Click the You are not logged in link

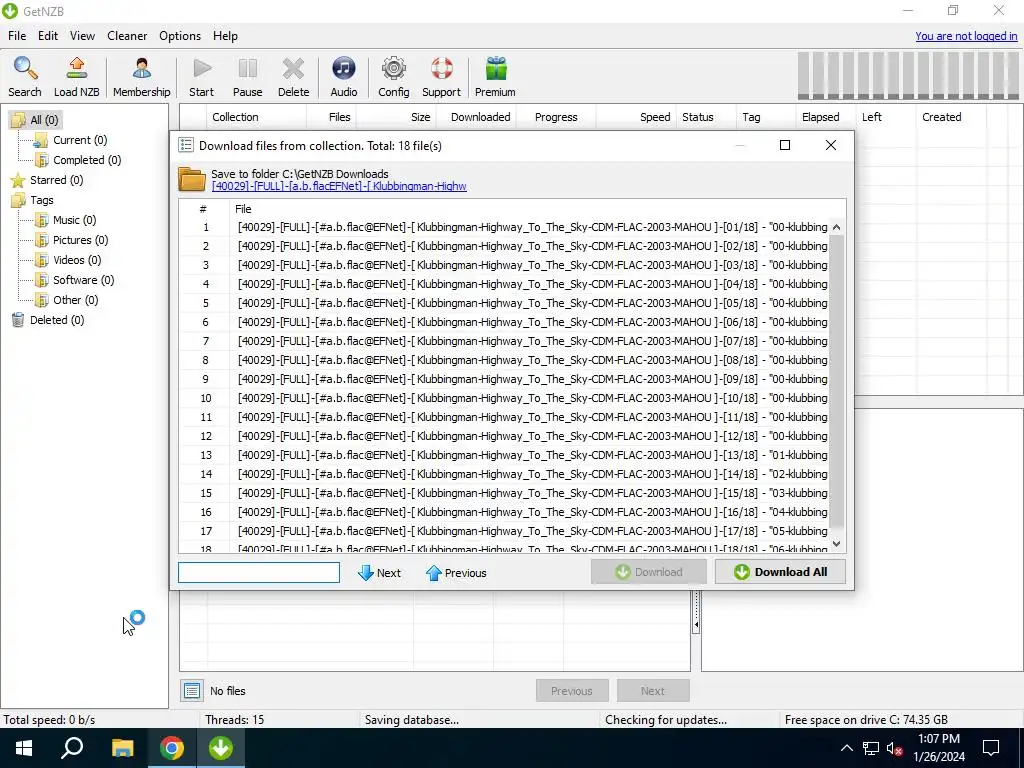(x=966, y=36)
